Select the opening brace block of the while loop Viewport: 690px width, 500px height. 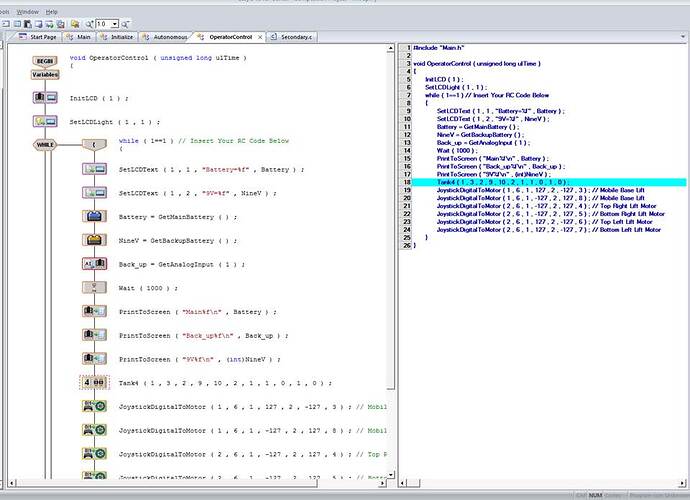[x=94, y=144]
